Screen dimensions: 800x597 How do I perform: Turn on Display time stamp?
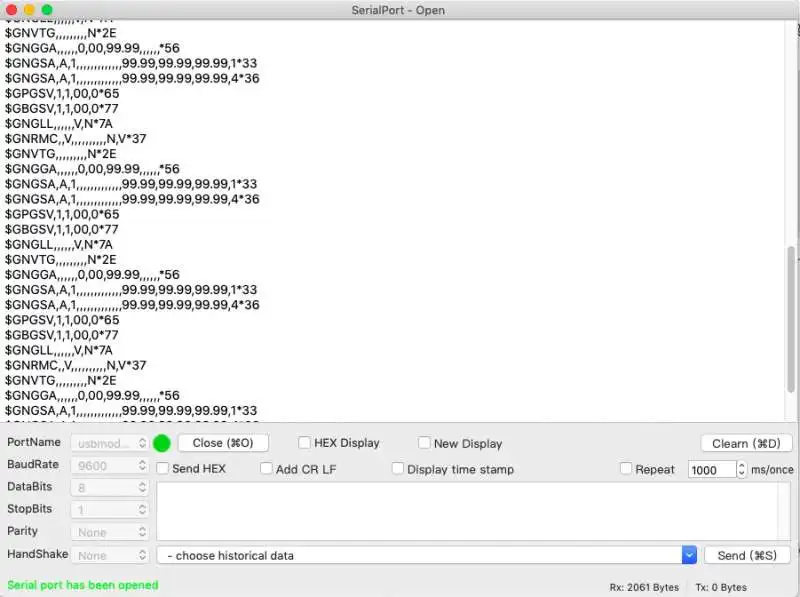click(397, 468)
